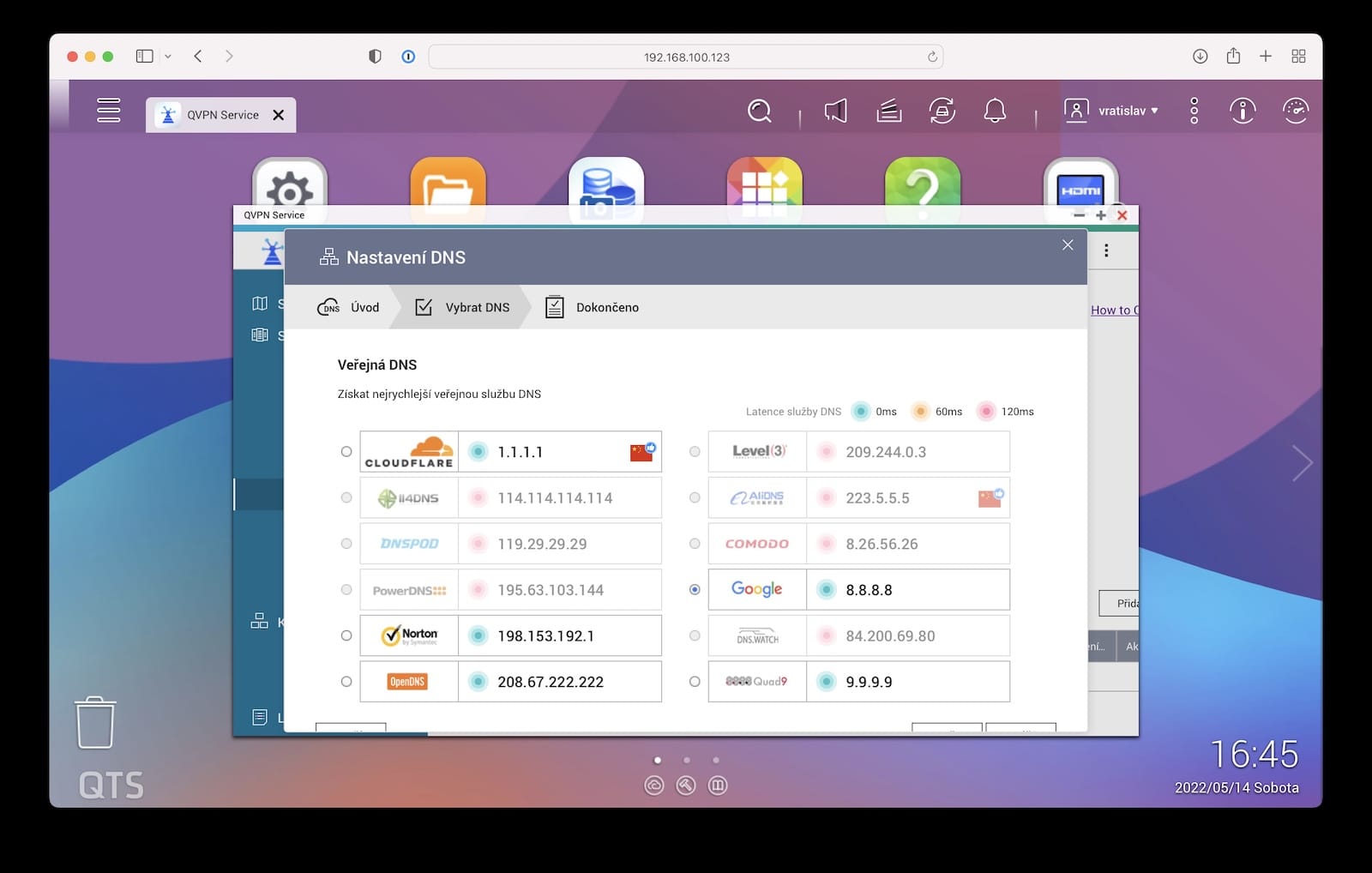Click the Norton provider logo
Screen dimensions: 1372x873
(x=410, y=635)
